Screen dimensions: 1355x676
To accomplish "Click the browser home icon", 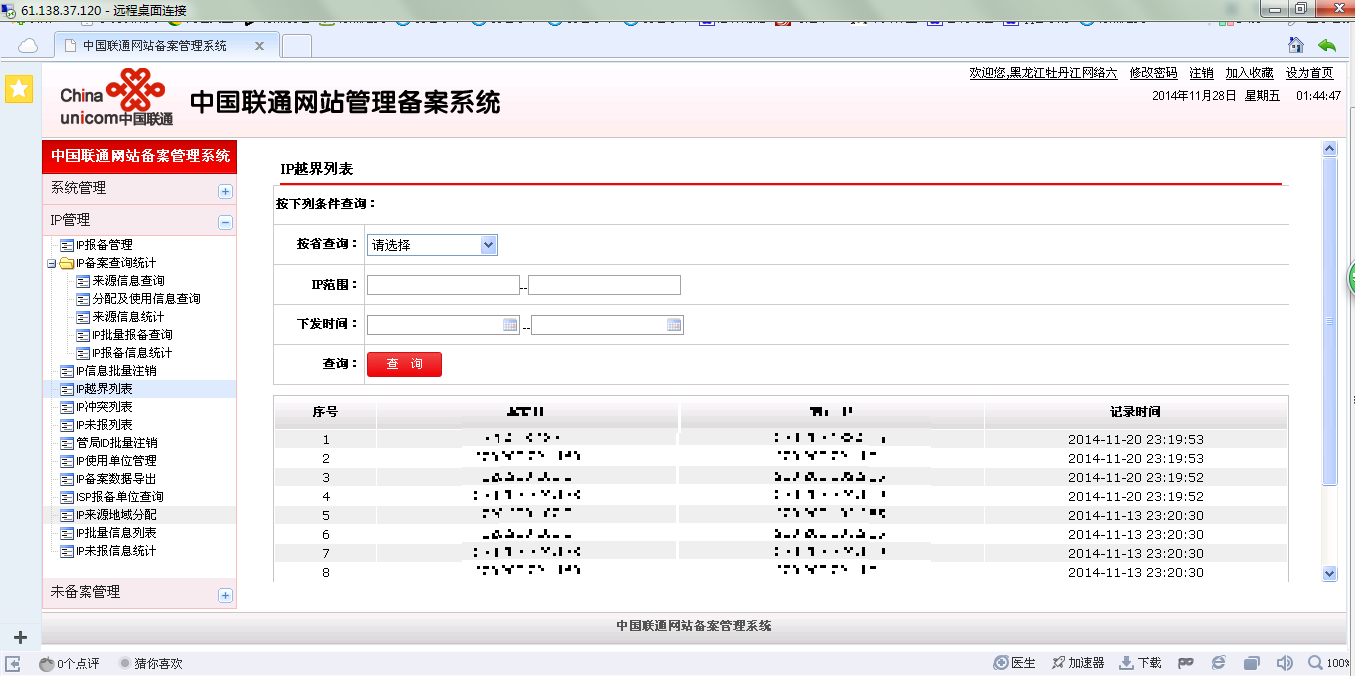I will [1295, 45].
